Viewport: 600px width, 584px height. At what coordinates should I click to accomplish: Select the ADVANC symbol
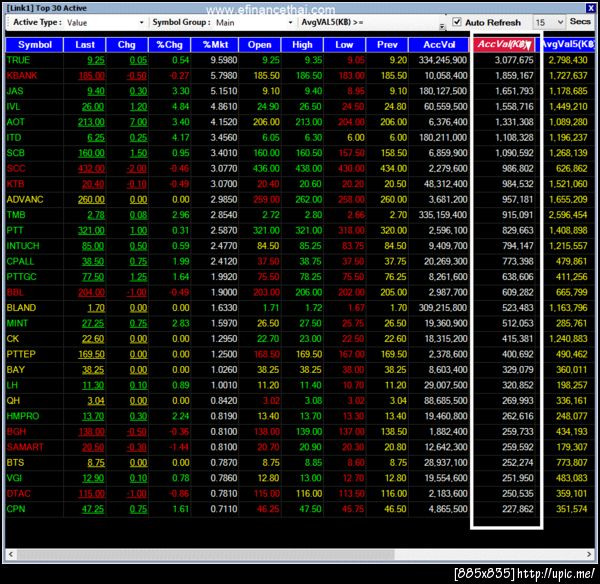(x=25, y=199)
